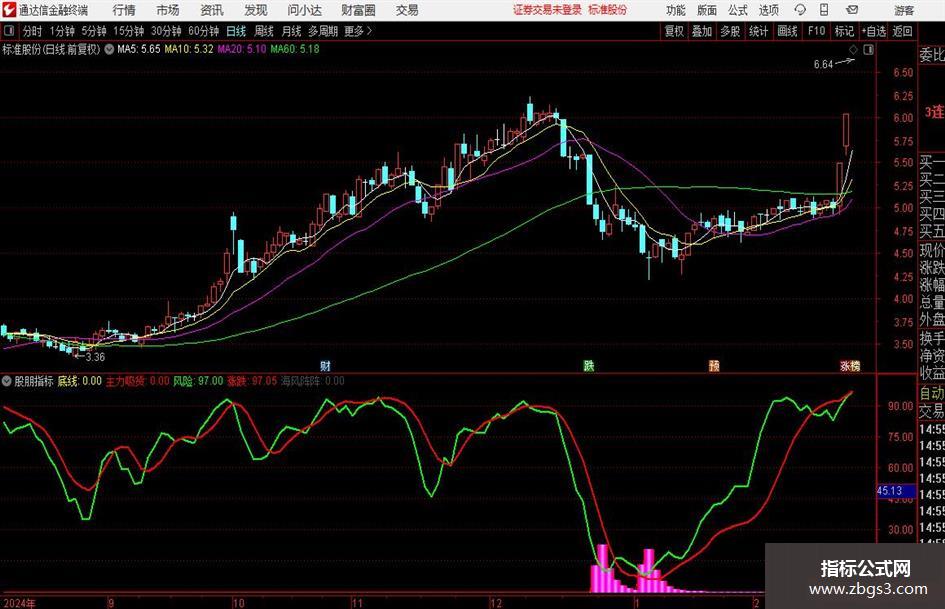The image size is (945, 609).
Task: Switch to 分时 chart period
Action: click(32, 31)
